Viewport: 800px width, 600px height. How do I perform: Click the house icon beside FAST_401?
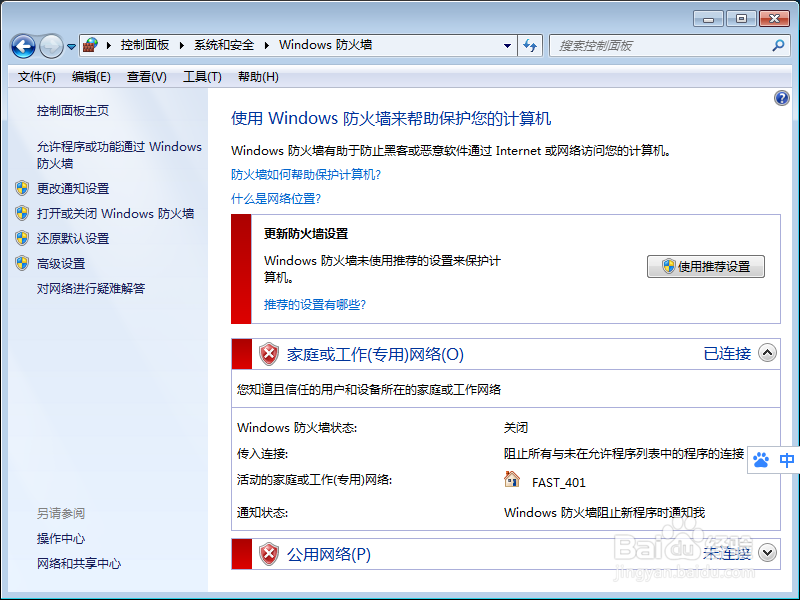tap(511, 480)
